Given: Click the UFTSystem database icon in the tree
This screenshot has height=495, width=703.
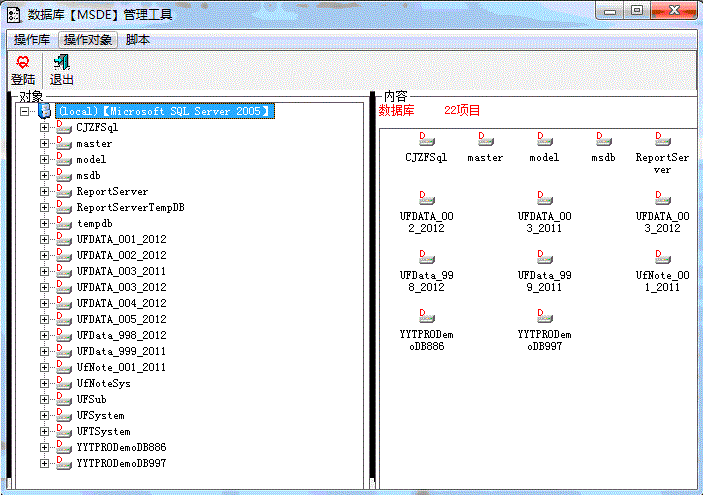Looking at the screenshot, I should pyautogui.click(x=64, y=431).
